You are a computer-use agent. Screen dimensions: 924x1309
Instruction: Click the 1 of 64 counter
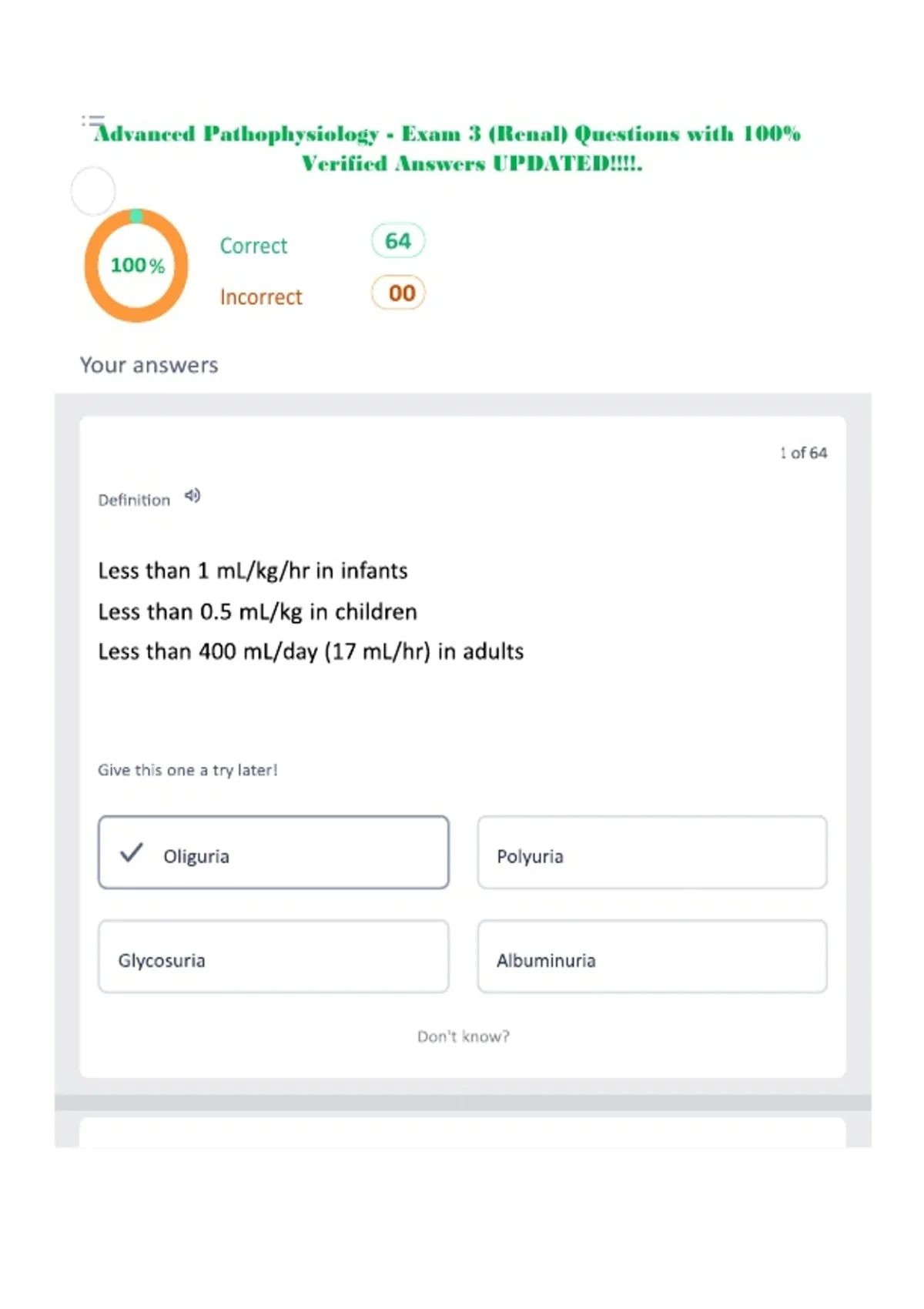(803, 453)
